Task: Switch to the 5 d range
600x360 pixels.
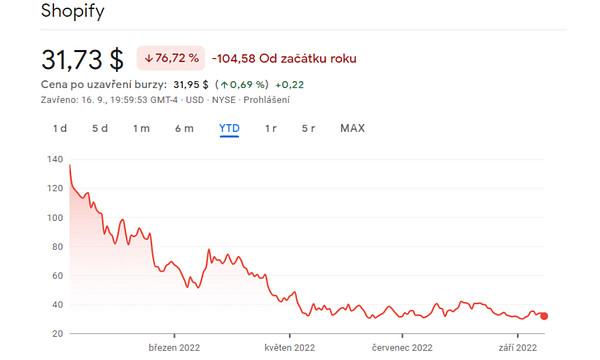Action: click(x=100, y=128)
